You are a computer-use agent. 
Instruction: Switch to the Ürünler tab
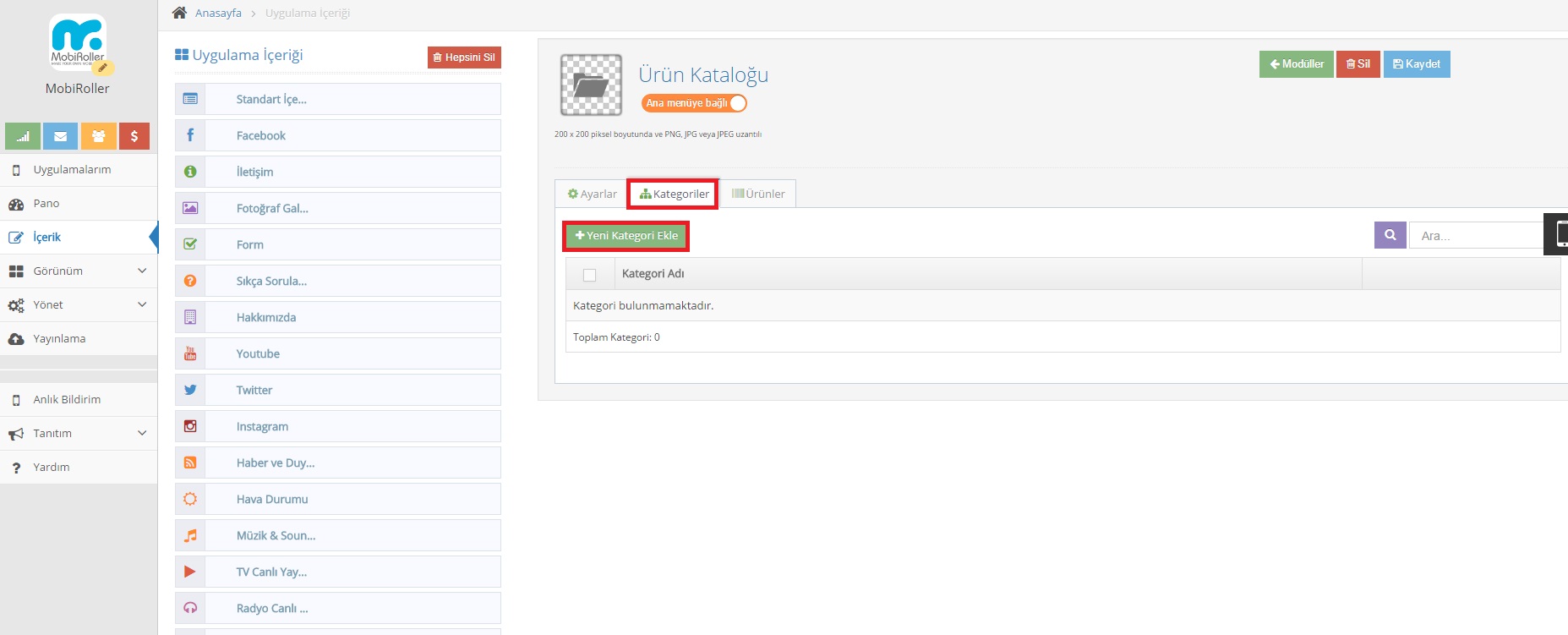click(758, 194)
